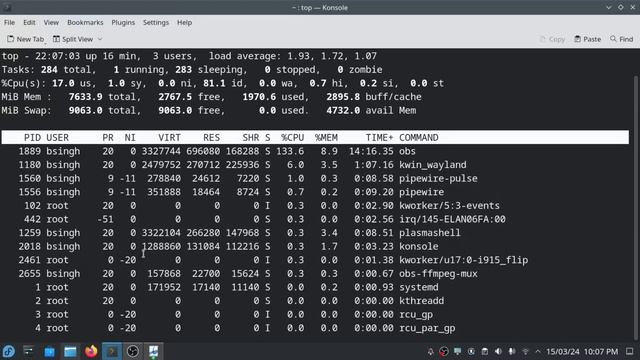This screenshot has height=360, width=640.
Task: Click the Show Desktop corner button
Action: coord(629,351)
